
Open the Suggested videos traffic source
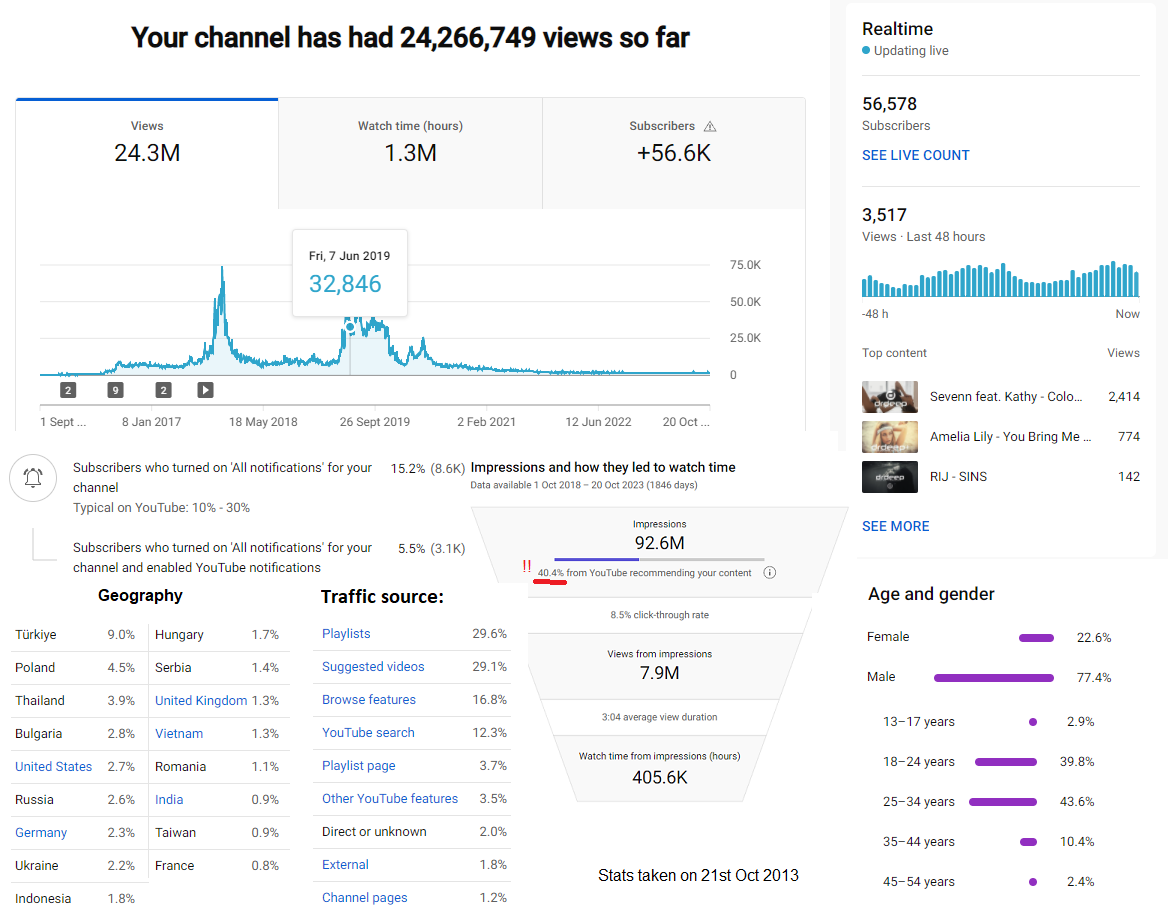(x=372, y=666)
